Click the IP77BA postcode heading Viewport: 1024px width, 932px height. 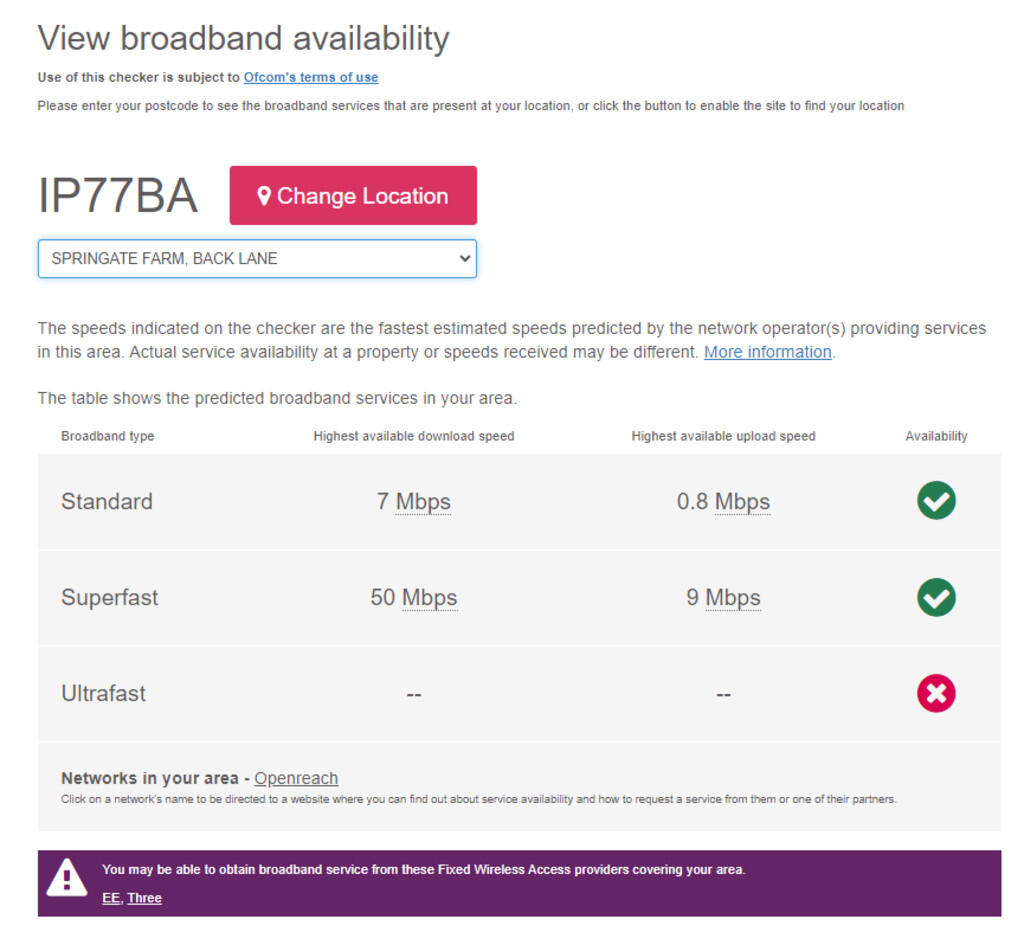tap(118, 196)
